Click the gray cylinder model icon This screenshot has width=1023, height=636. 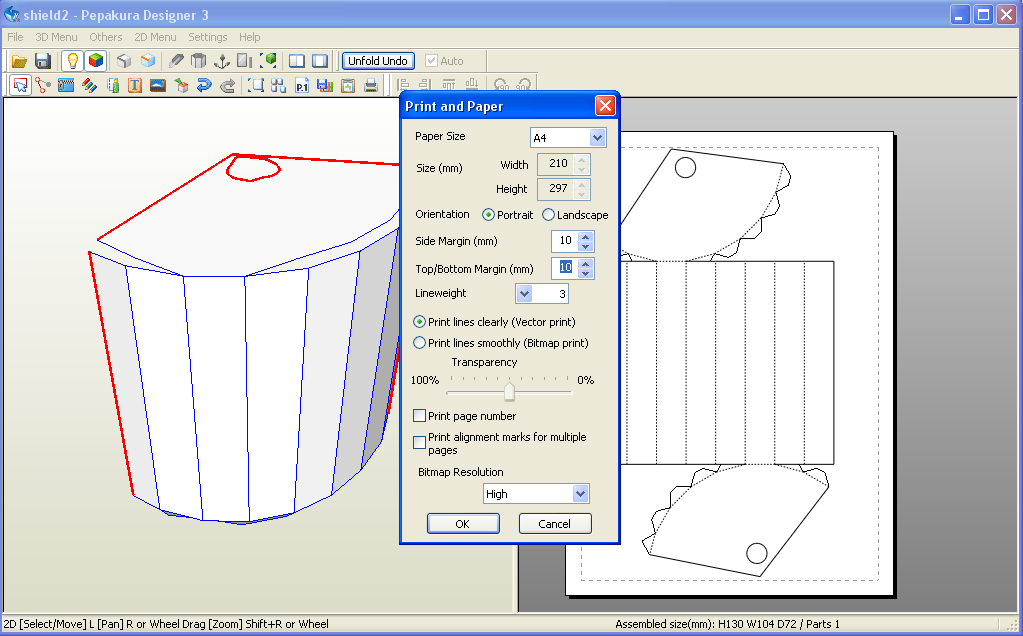tap(198, 61)
